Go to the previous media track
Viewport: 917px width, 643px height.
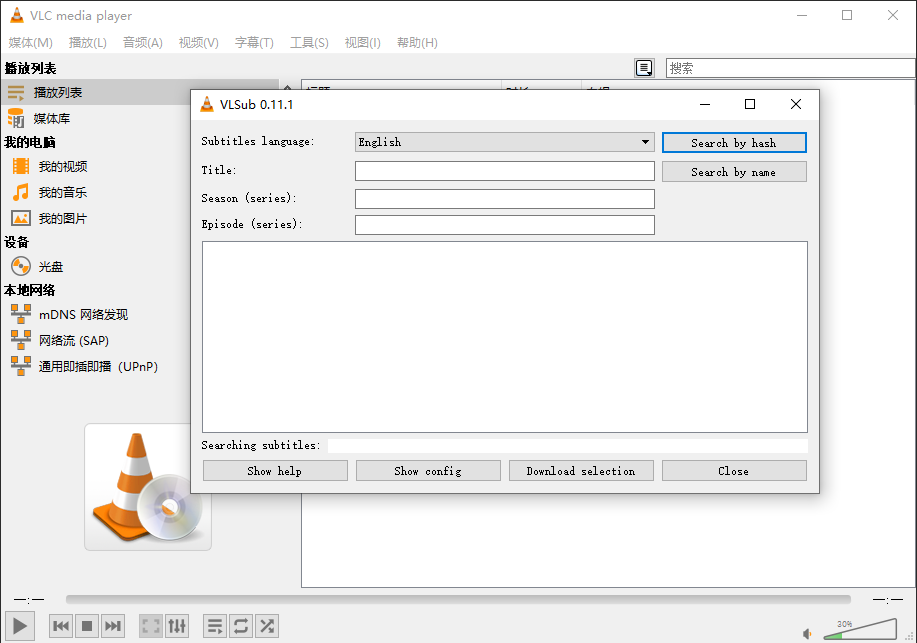[61, 627]
